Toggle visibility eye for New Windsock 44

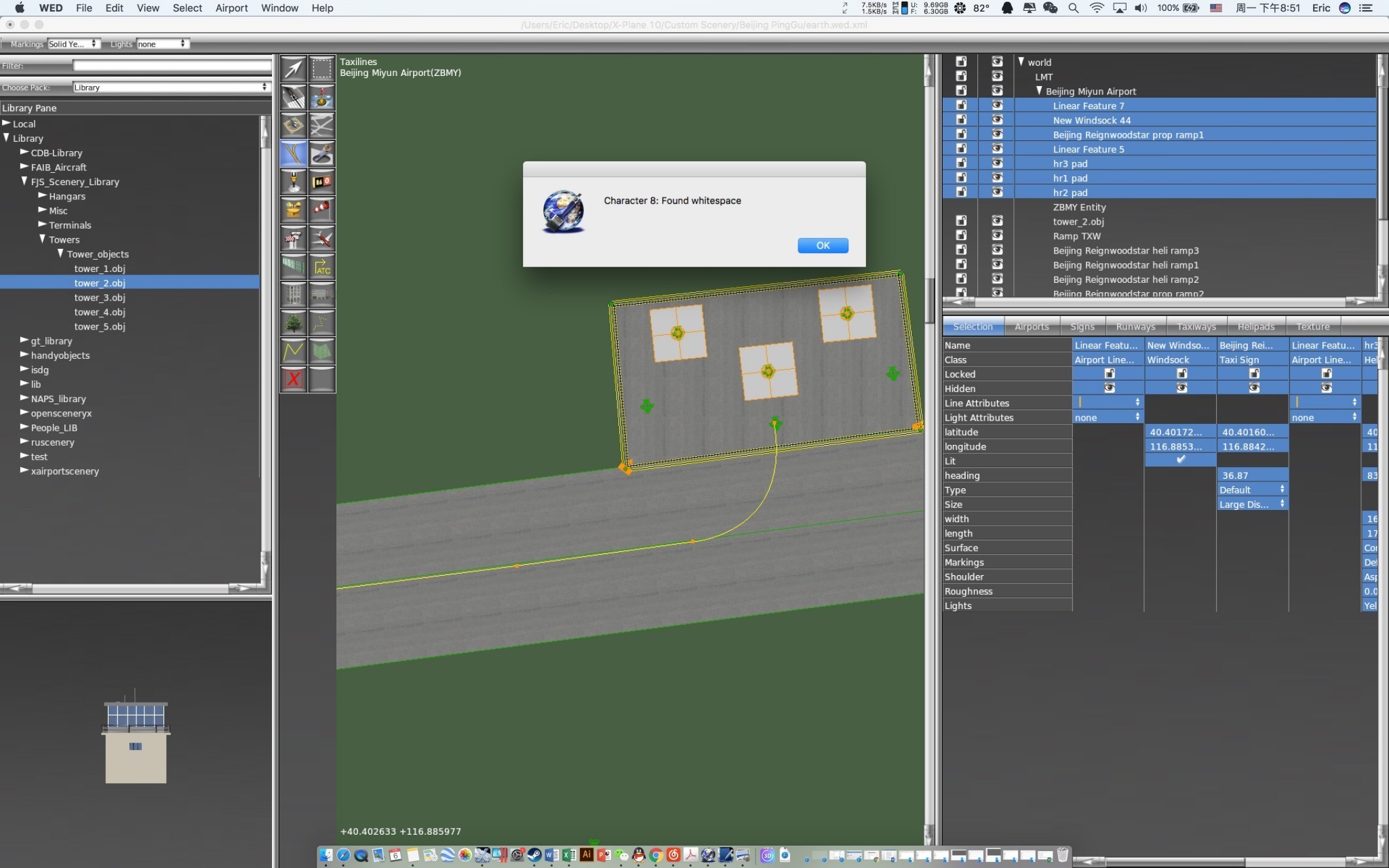(x=997, y=119)
